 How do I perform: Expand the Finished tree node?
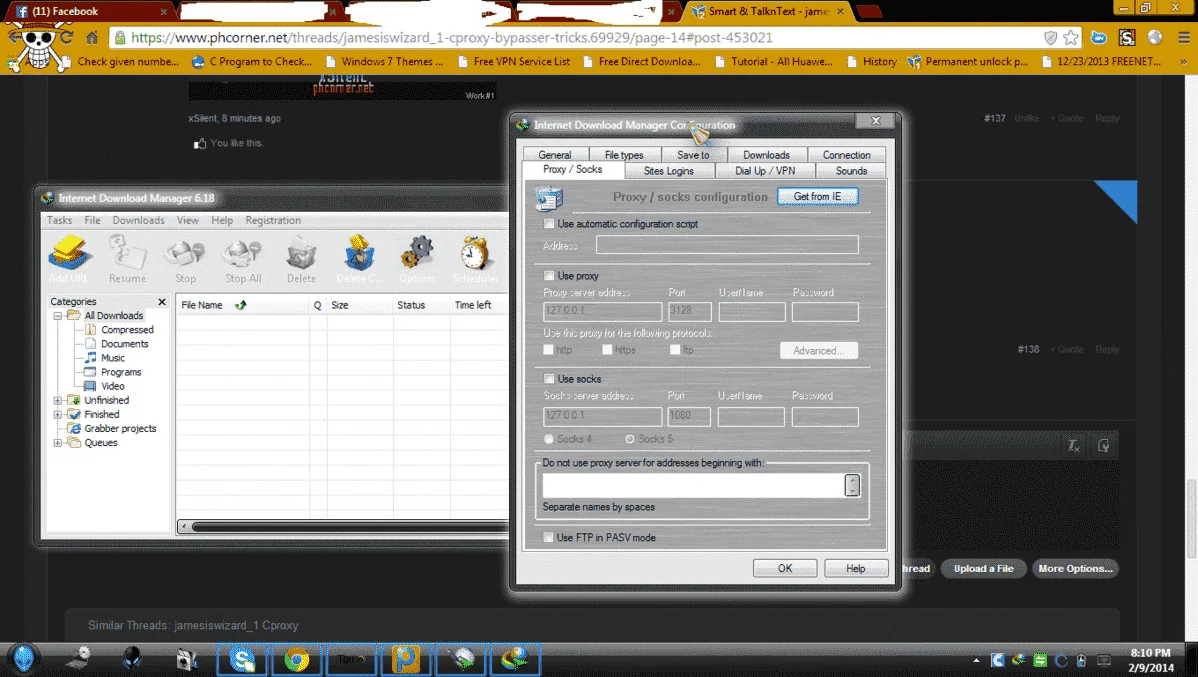57,414
